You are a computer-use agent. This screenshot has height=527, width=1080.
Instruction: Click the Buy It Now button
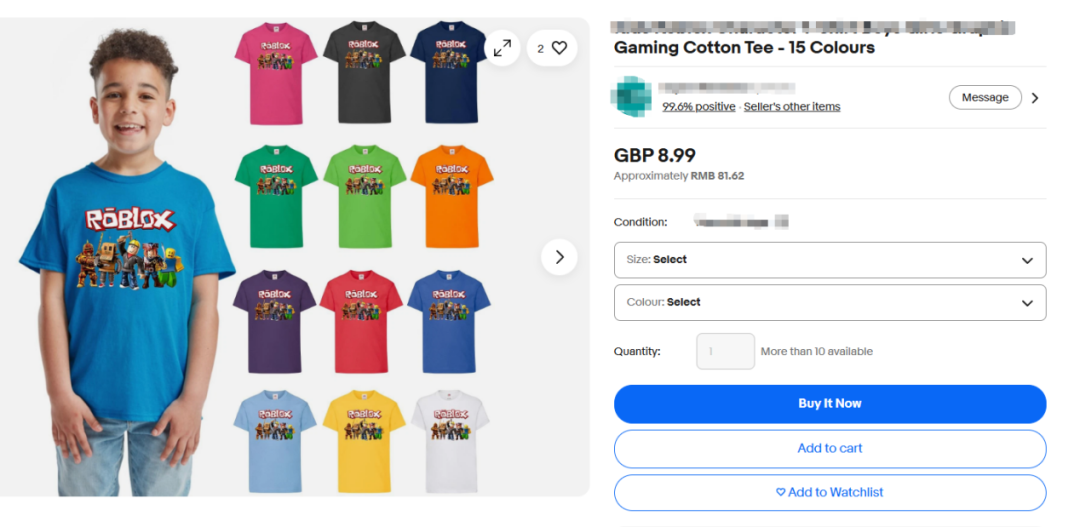click(x=830, y=404)
